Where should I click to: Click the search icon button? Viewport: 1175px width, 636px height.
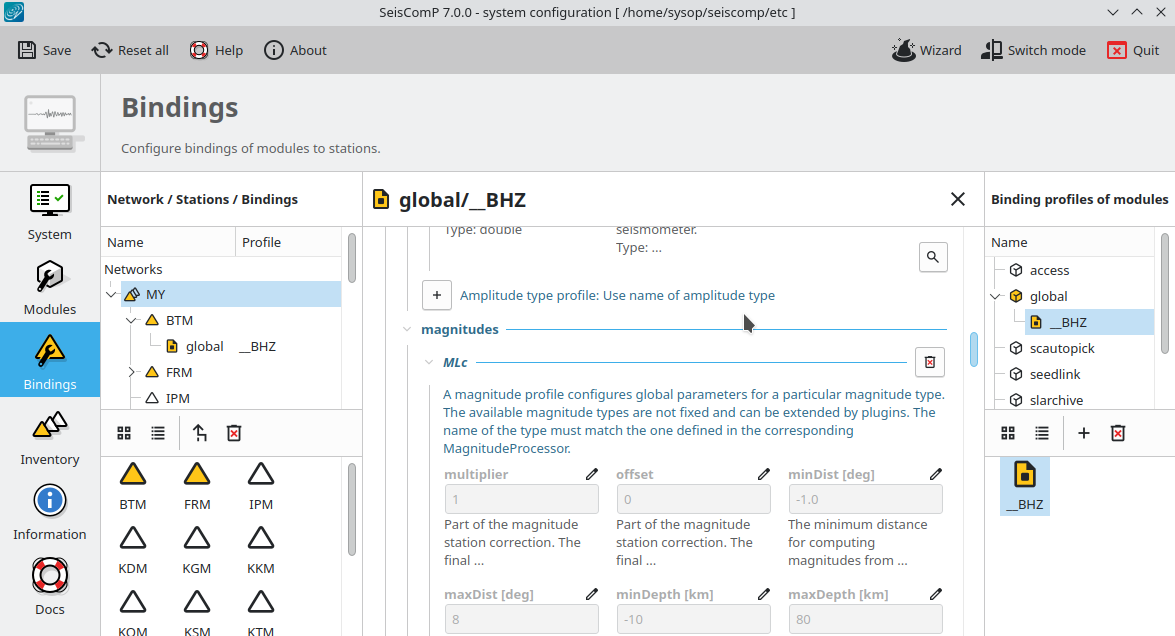point(933,257)
